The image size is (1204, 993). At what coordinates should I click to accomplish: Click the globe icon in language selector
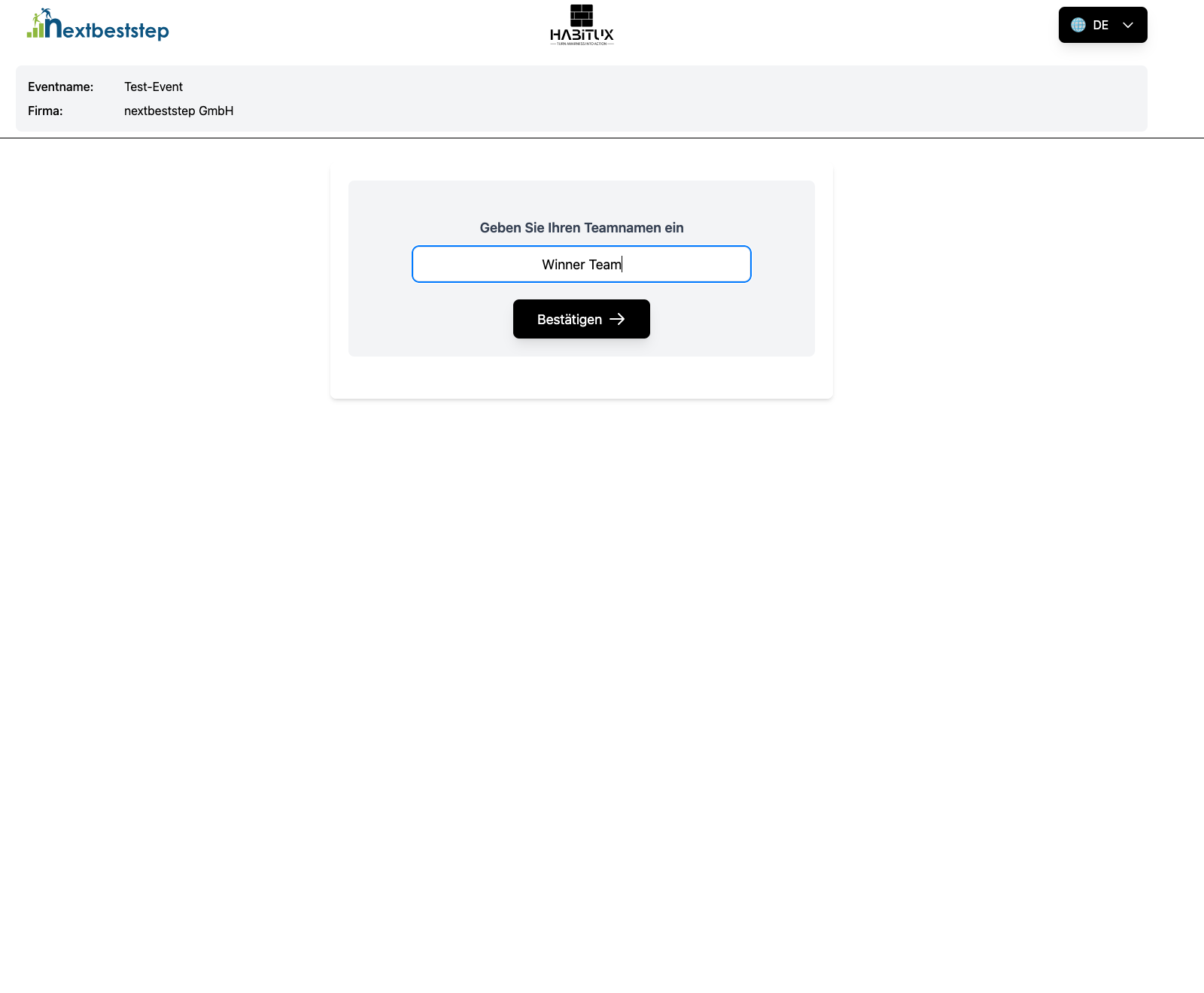[1078, 25]
